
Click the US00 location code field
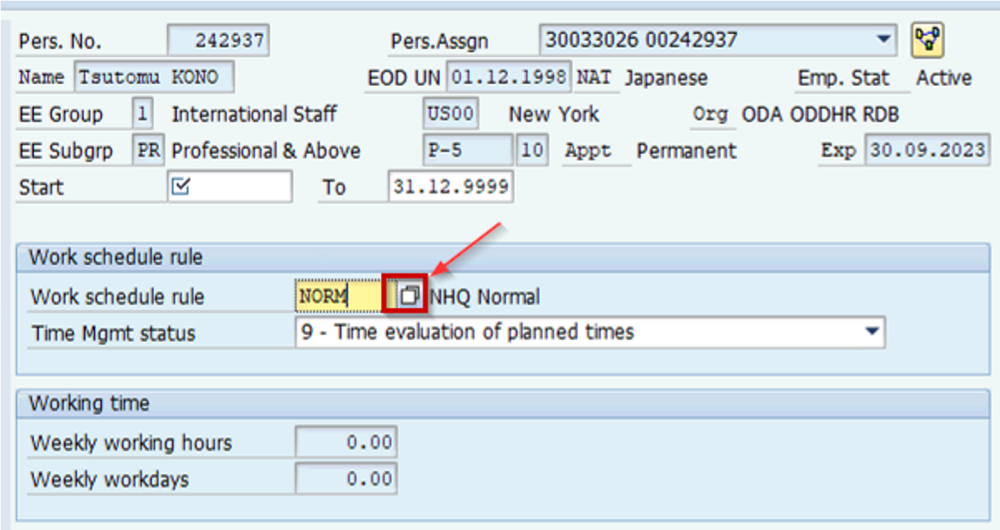coord(450,114)
